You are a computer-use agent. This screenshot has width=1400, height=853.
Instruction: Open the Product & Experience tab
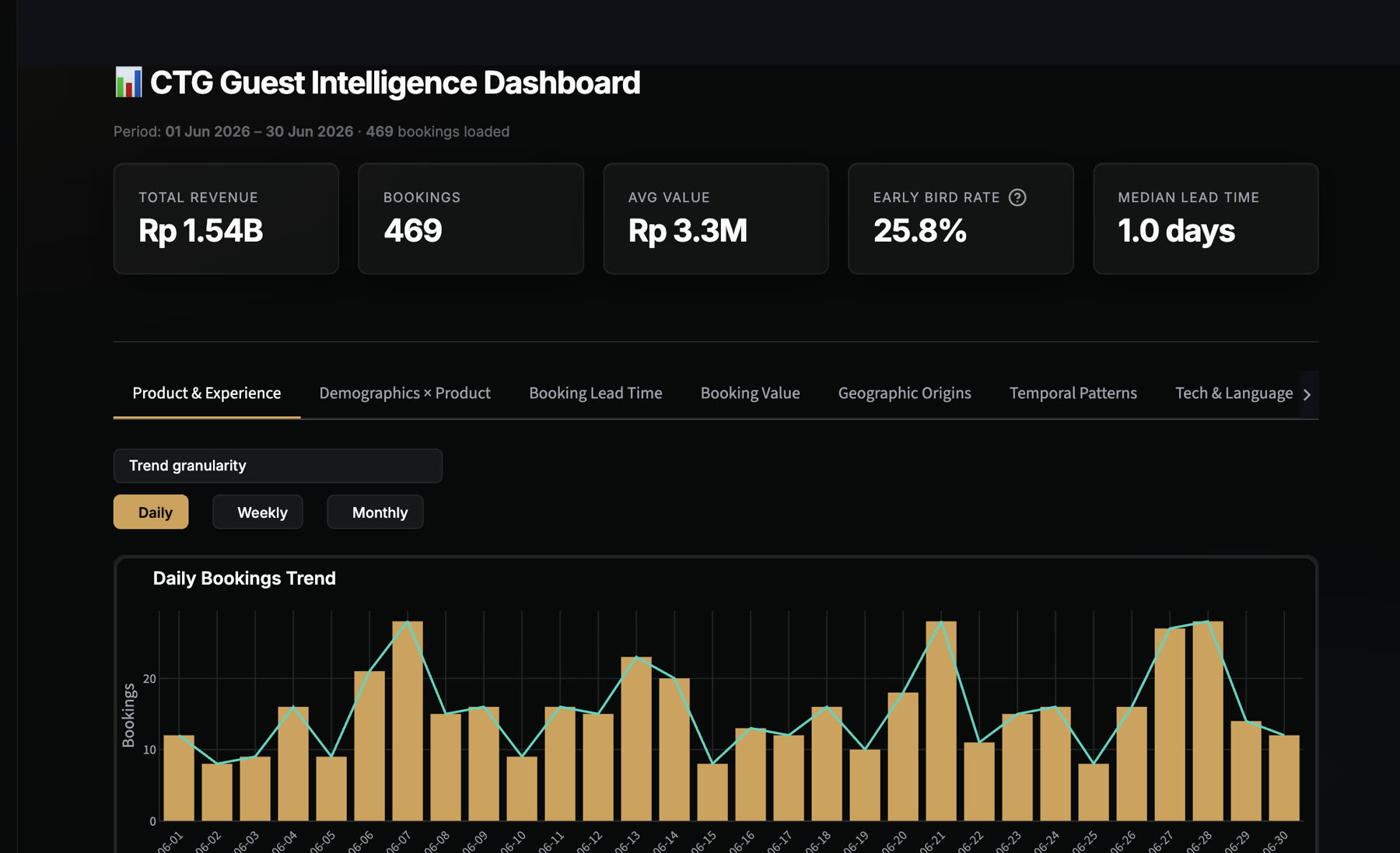207,393
